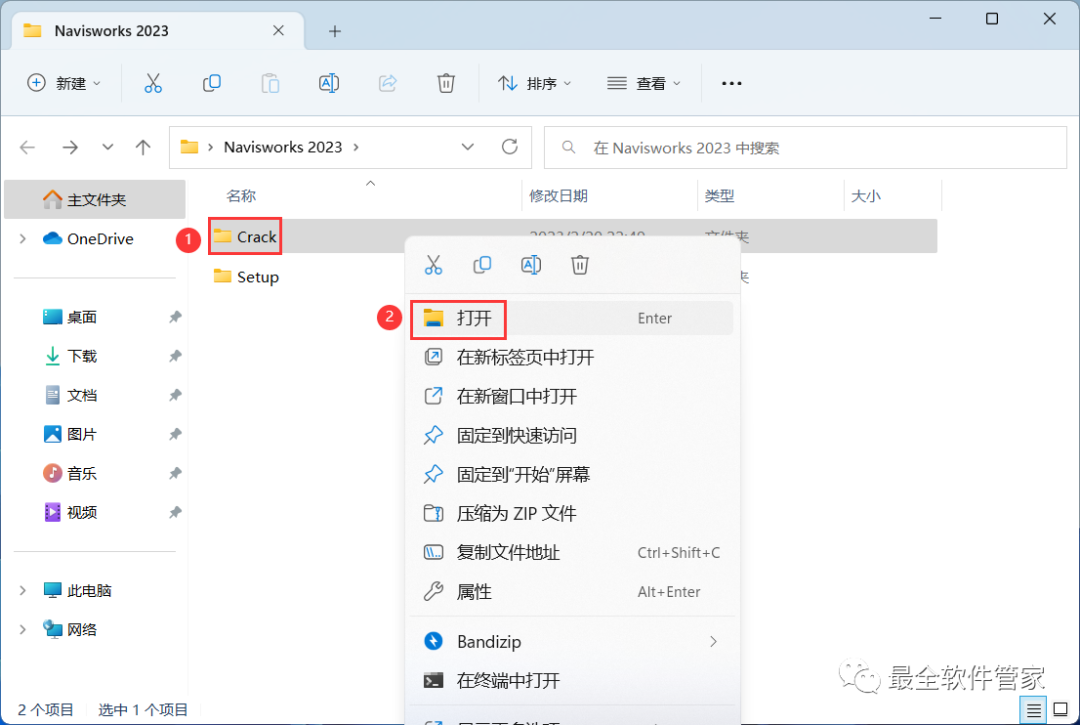Switch to details view in status bar

1033,710
